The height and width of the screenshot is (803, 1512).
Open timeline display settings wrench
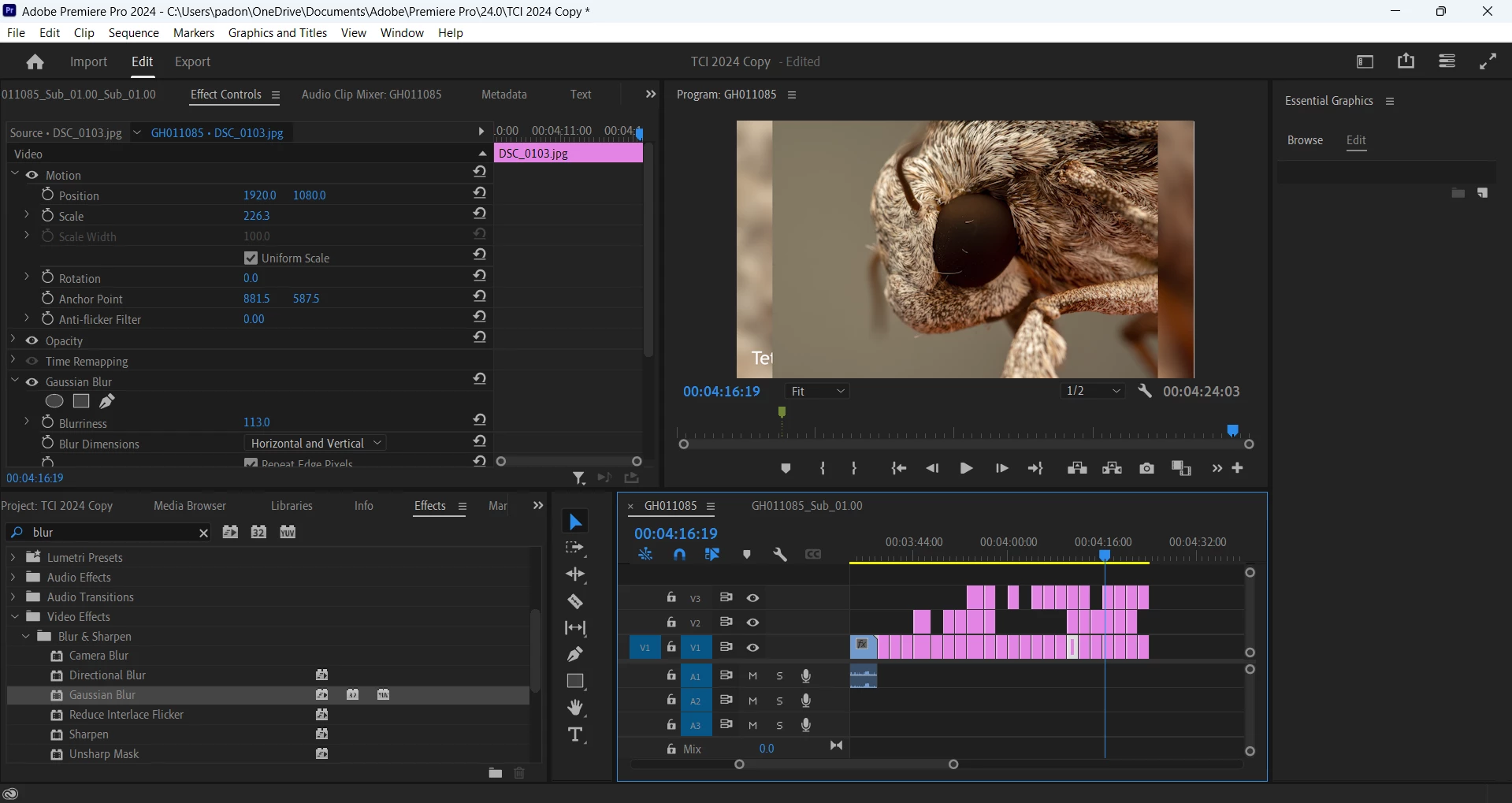tap(780, 555)
